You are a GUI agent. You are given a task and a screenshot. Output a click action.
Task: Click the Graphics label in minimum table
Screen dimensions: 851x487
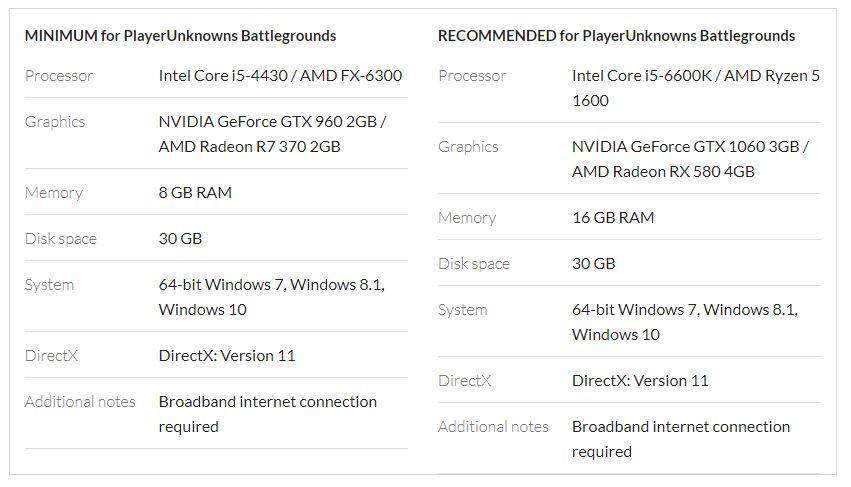point(55,121)
